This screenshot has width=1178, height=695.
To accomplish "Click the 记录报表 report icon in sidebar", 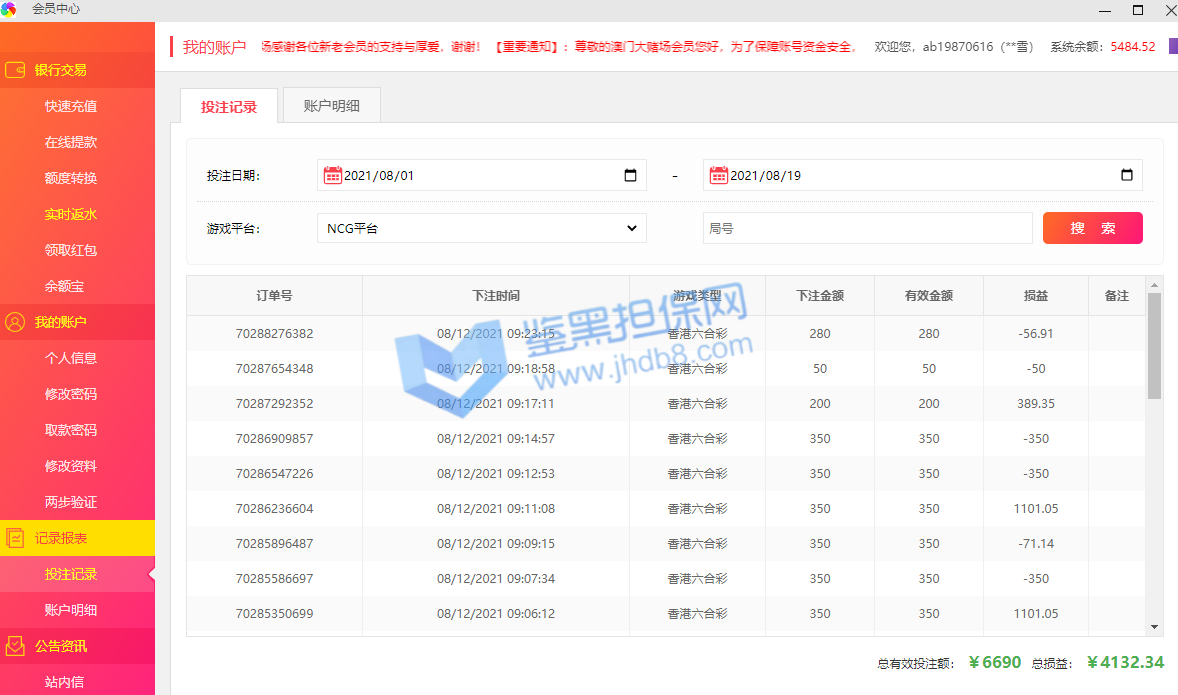I will click(x=16, y=538).
